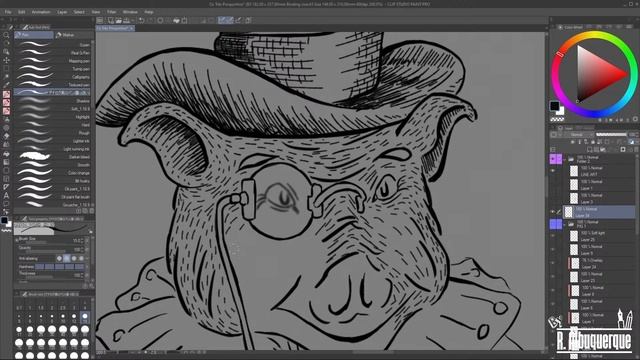Toggle visibility of Folder 2
This screenshot has height=360, width=640.
[553, 159]
